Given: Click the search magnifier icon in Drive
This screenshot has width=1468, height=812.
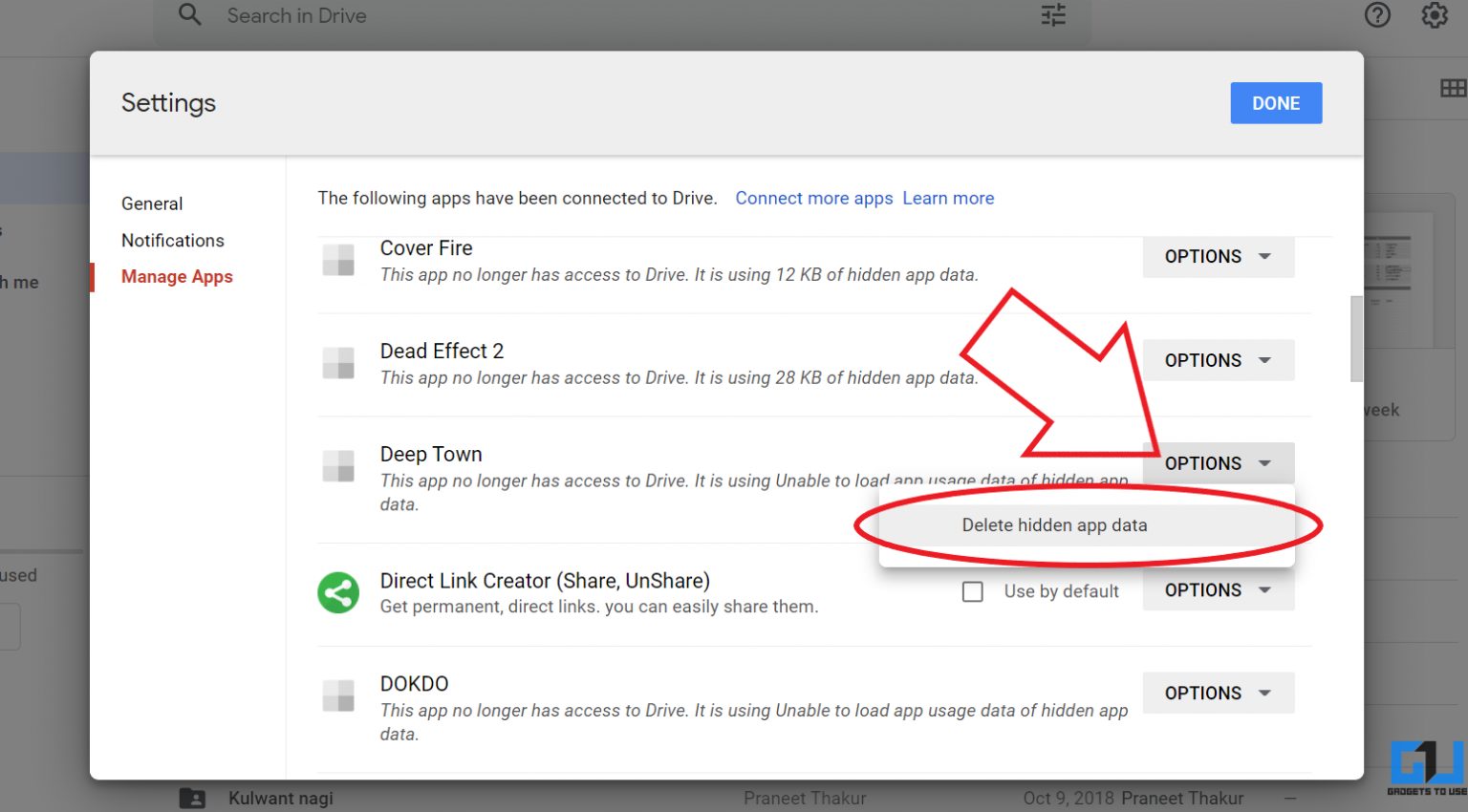Looking at the screenshot, I should pos(190,14).
